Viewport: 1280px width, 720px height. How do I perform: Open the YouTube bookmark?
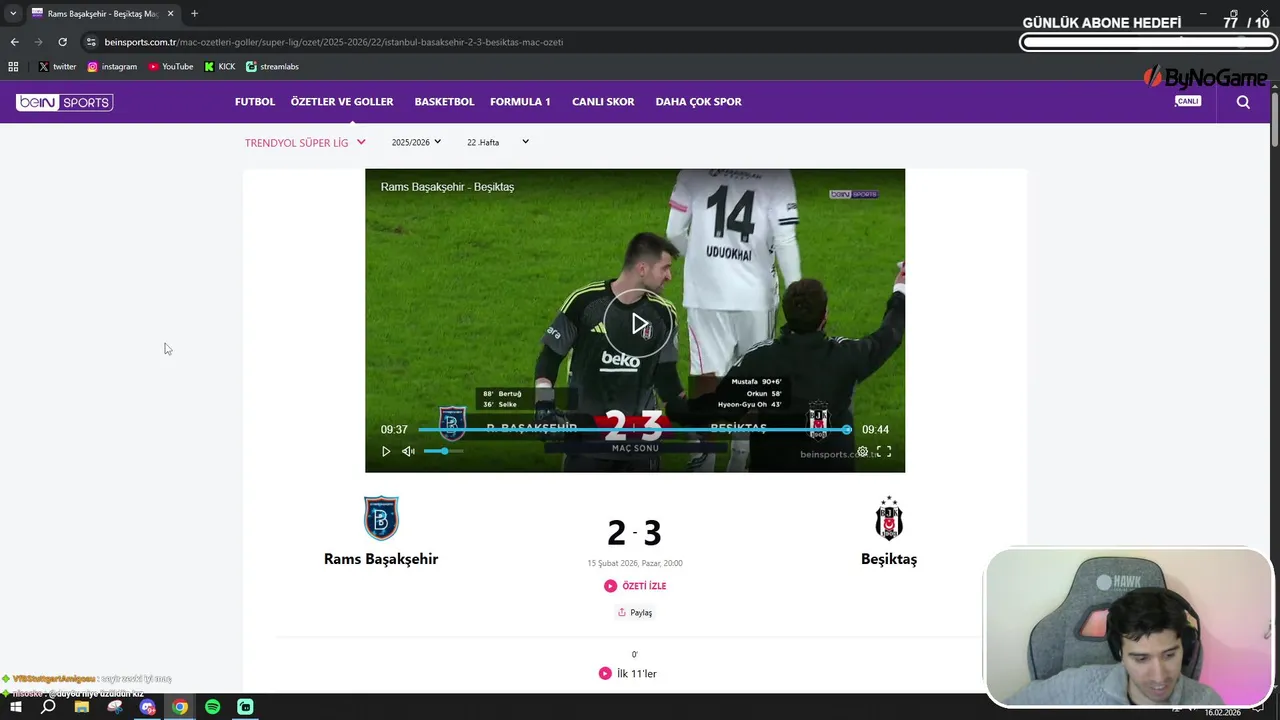coord(171,67)
